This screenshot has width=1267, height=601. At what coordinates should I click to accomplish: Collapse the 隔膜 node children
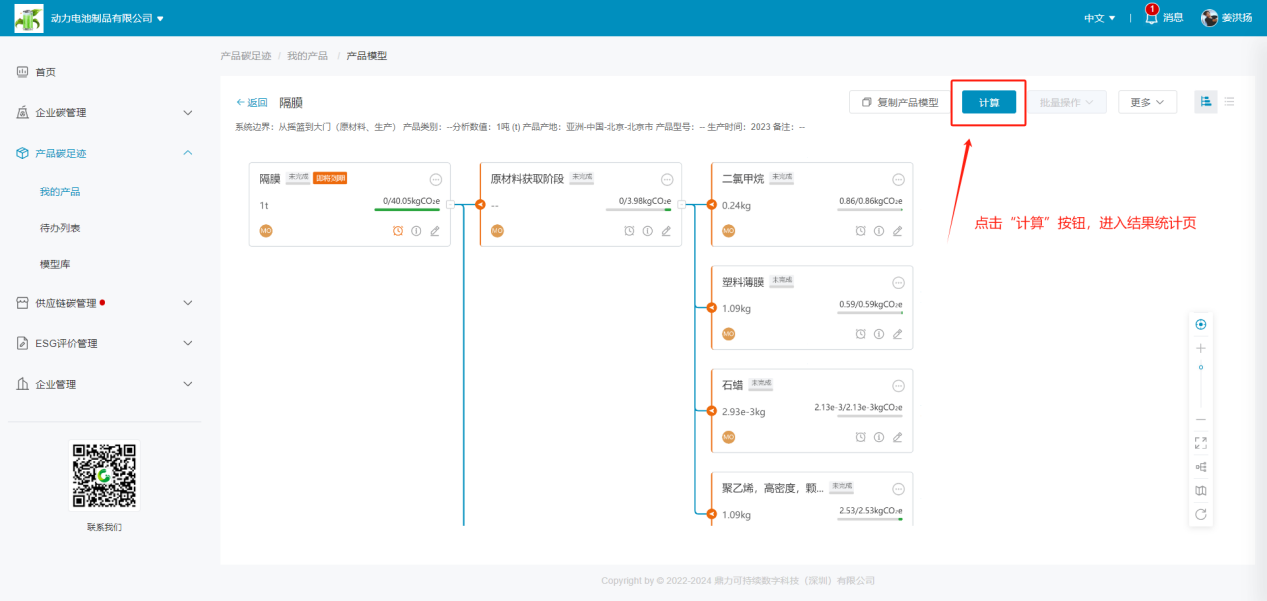(x=450, y=204)
